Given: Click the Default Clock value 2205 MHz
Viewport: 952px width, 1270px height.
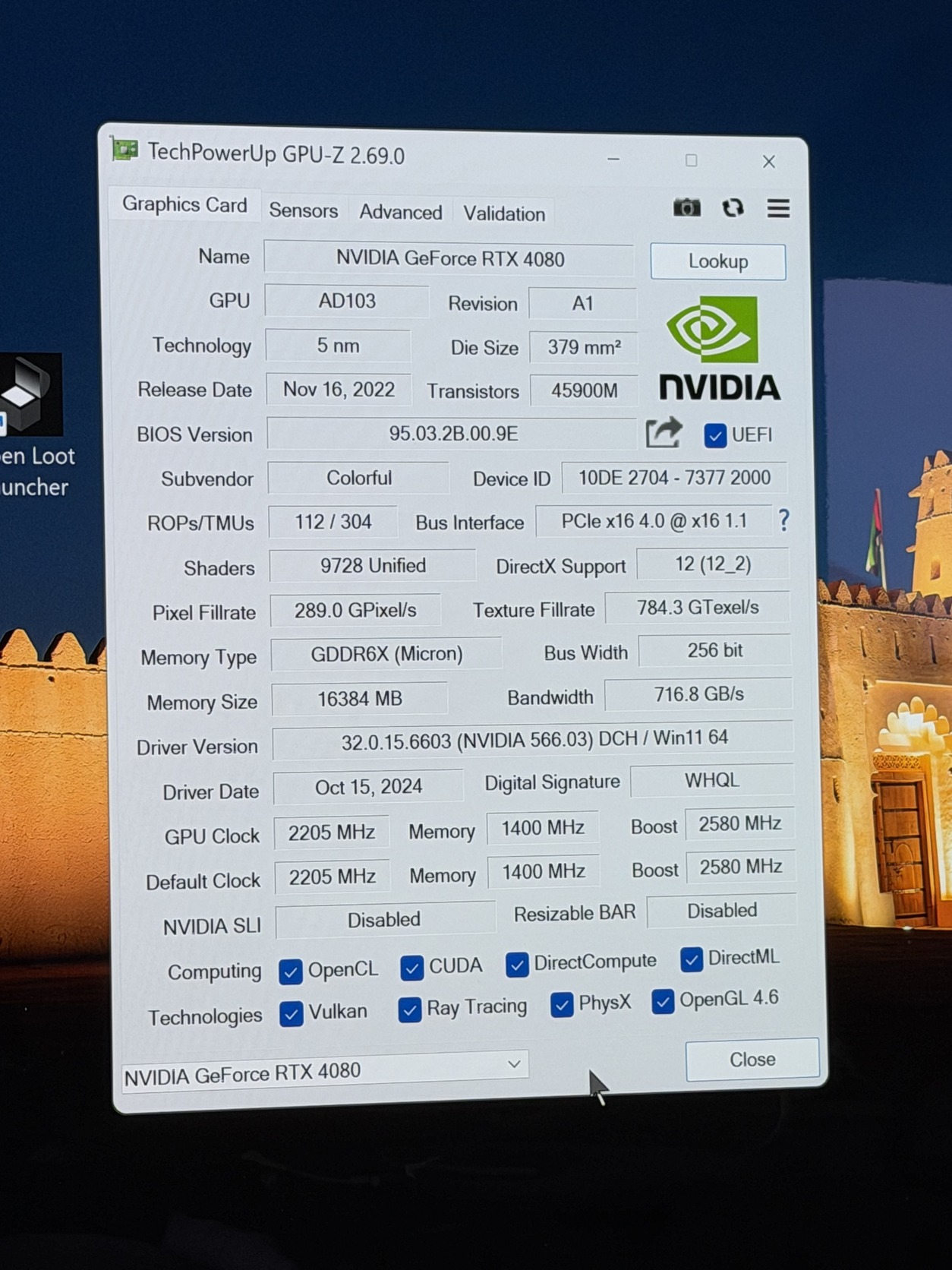Looking at the screenshot, I should (x=332, y=877).
